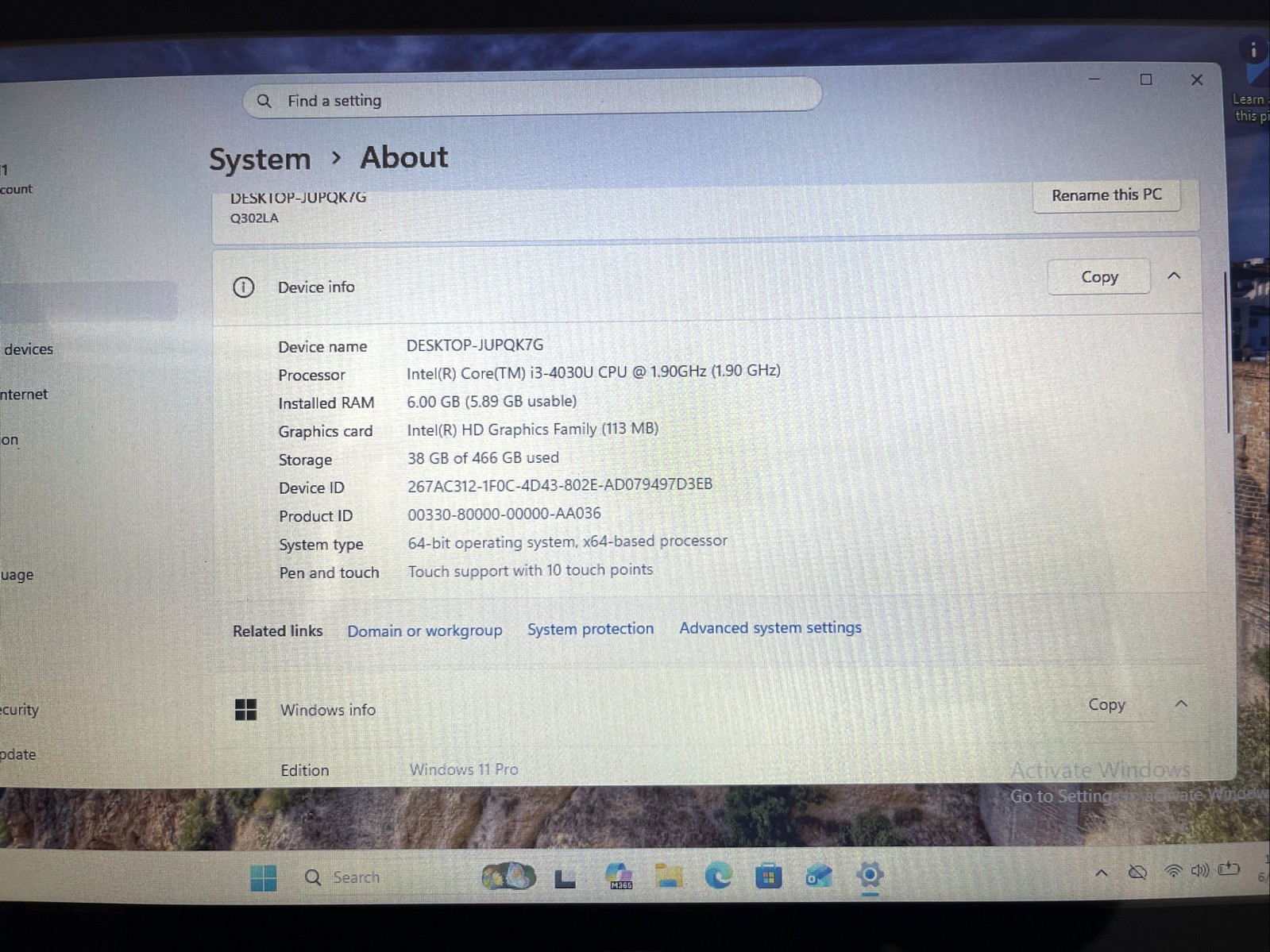Select the Processor value Intel Core i3-4030U

coord(593,372)
